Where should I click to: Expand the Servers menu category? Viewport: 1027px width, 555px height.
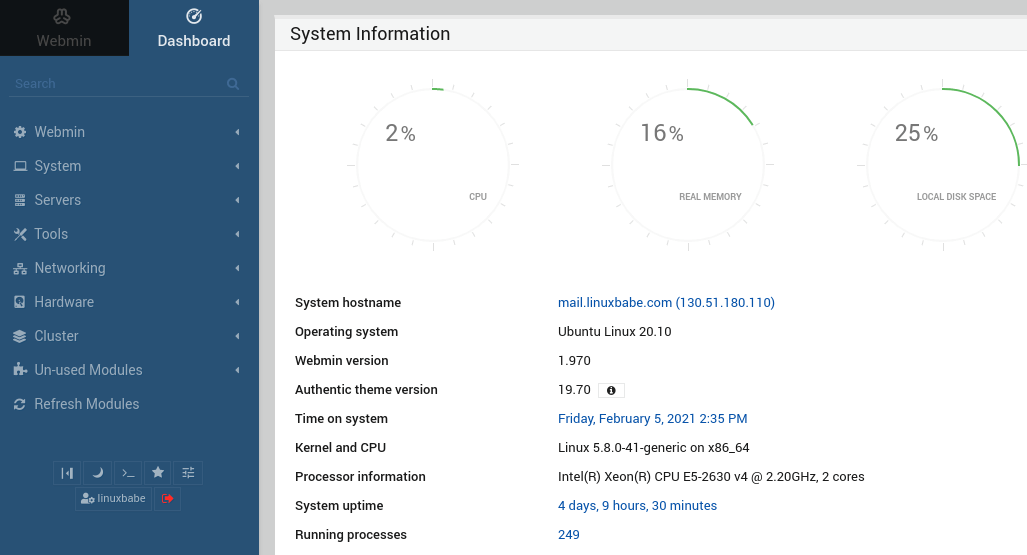tap(58, 200)
